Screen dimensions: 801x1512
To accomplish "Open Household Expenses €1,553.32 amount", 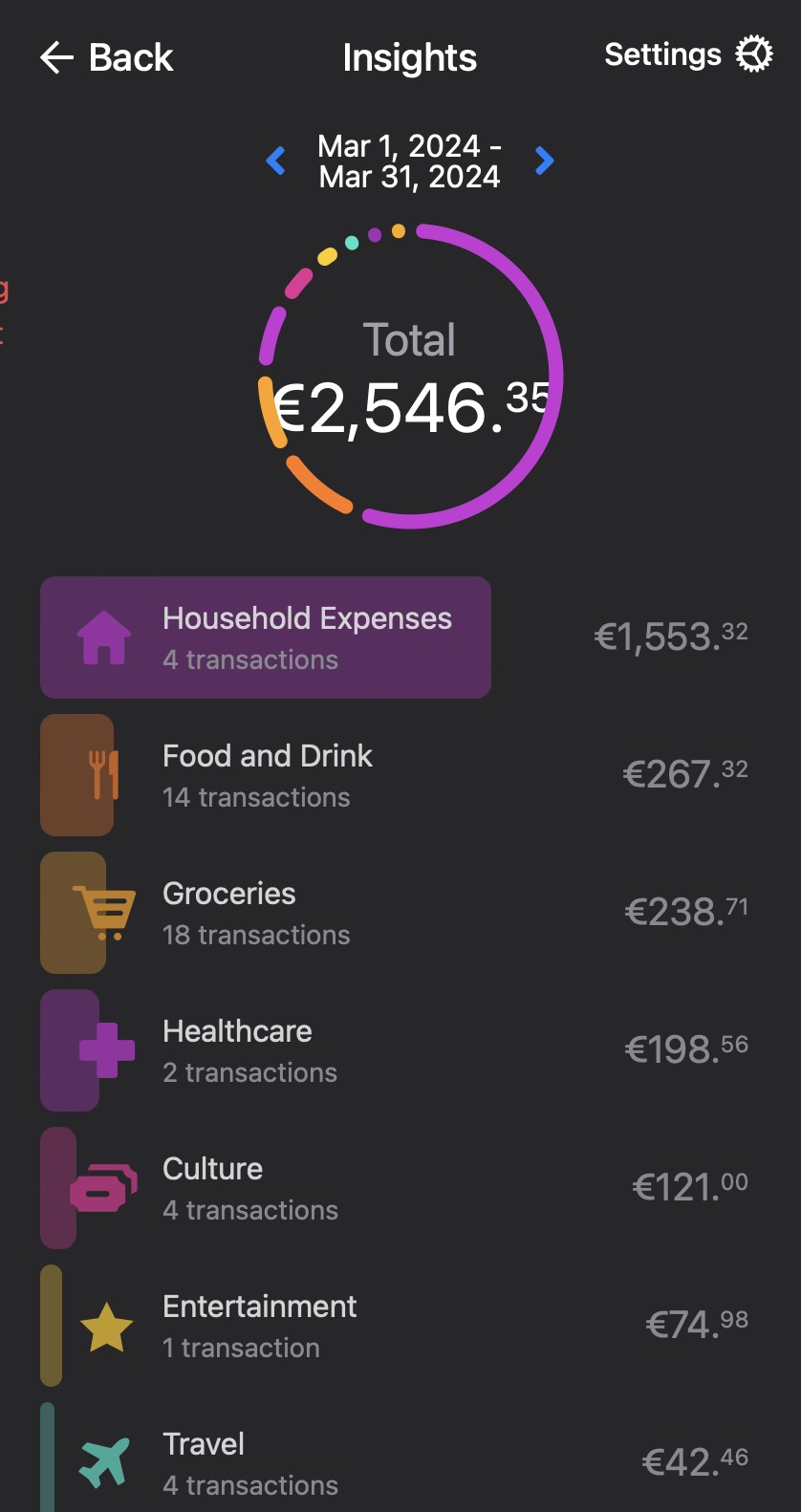I will tap(671, 637).
